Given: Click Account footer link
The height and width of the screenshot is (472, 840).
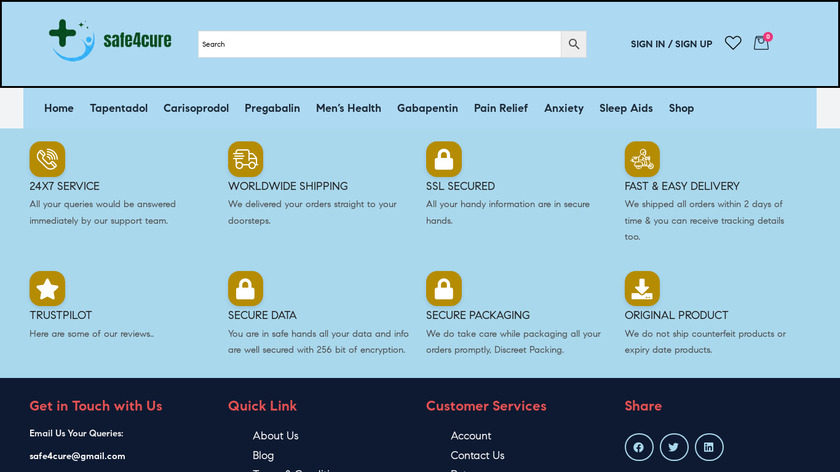Looking at the screenshot, I should click(x=470, y=436).
